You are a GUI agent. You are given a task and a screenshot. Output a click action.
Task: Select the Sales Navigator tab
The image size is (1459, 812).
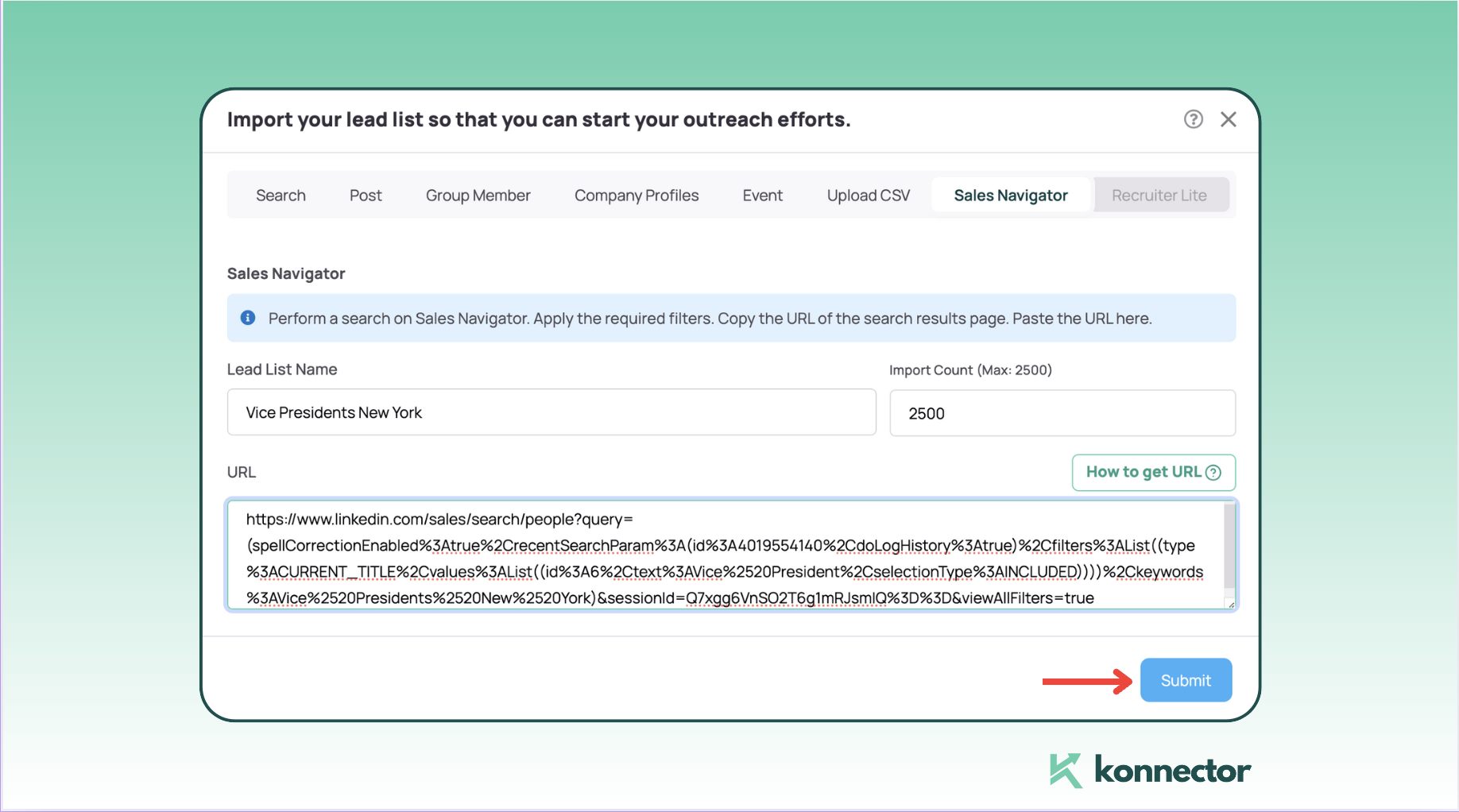click(1011, 195)
